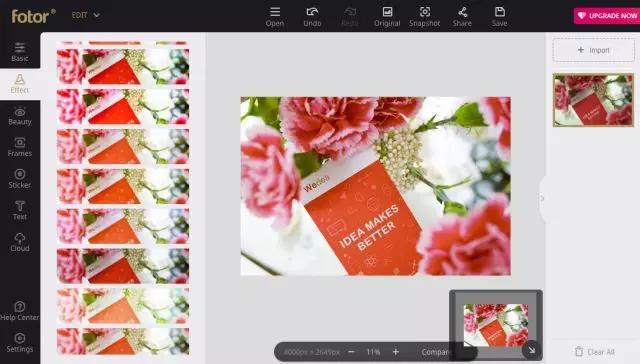This screenshot has width=640, height=364.
Task: Open the Cloud panel
Action: [x=20, y=242]
